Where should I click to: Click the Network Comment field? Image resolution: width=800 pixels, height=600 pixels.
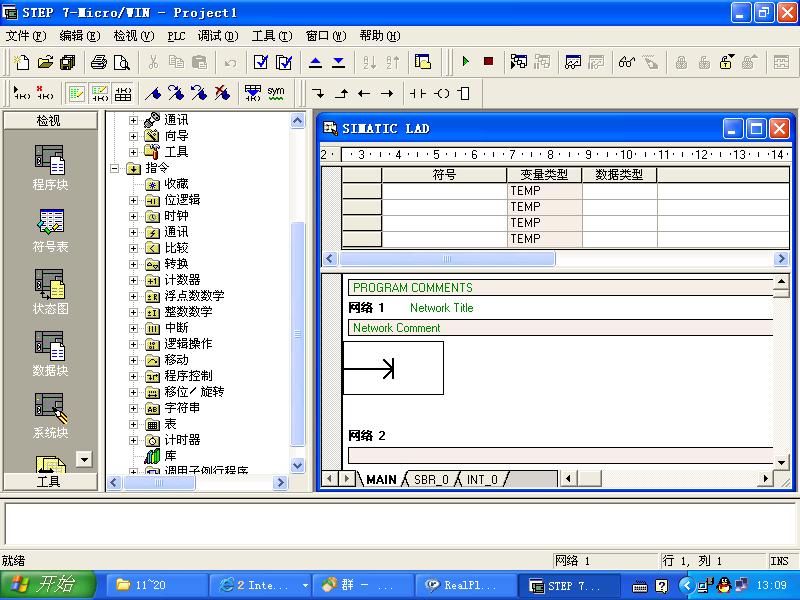pyautogui.click(x=560, y=328)
